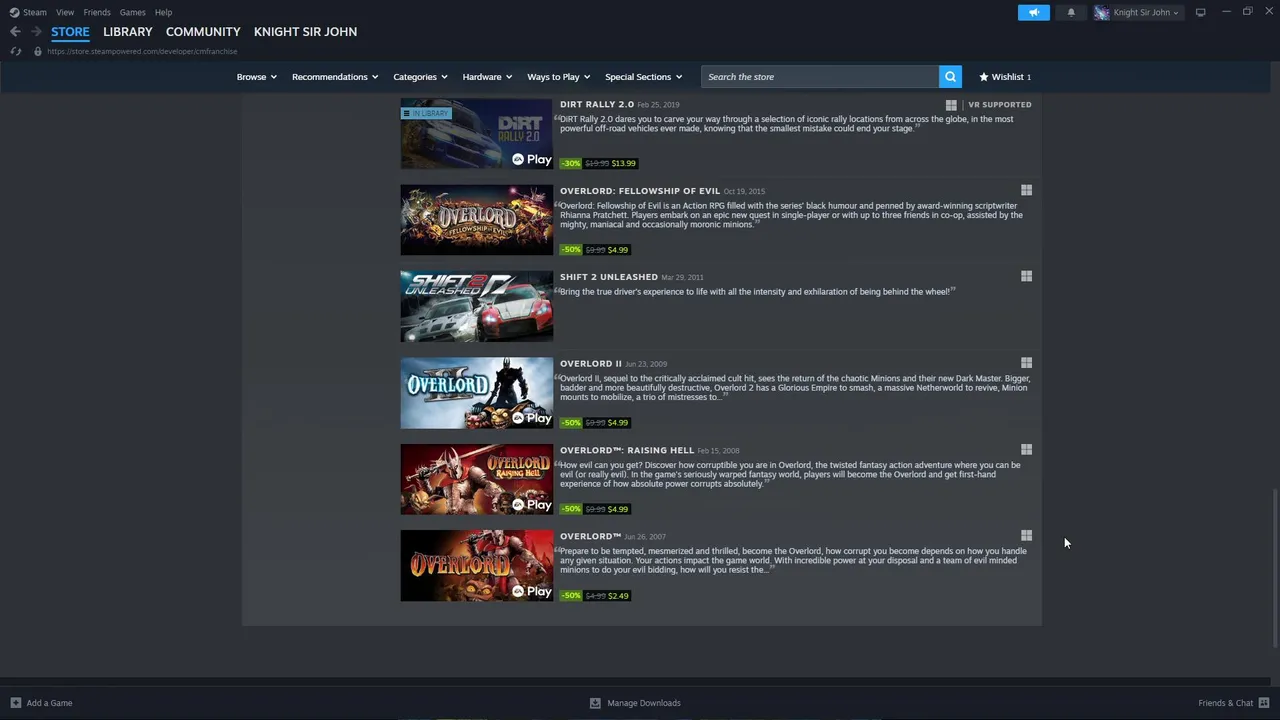Switch to the COMMUNITY tab
This screenshot has width=1280, height=720.
(x=203, y=32)
